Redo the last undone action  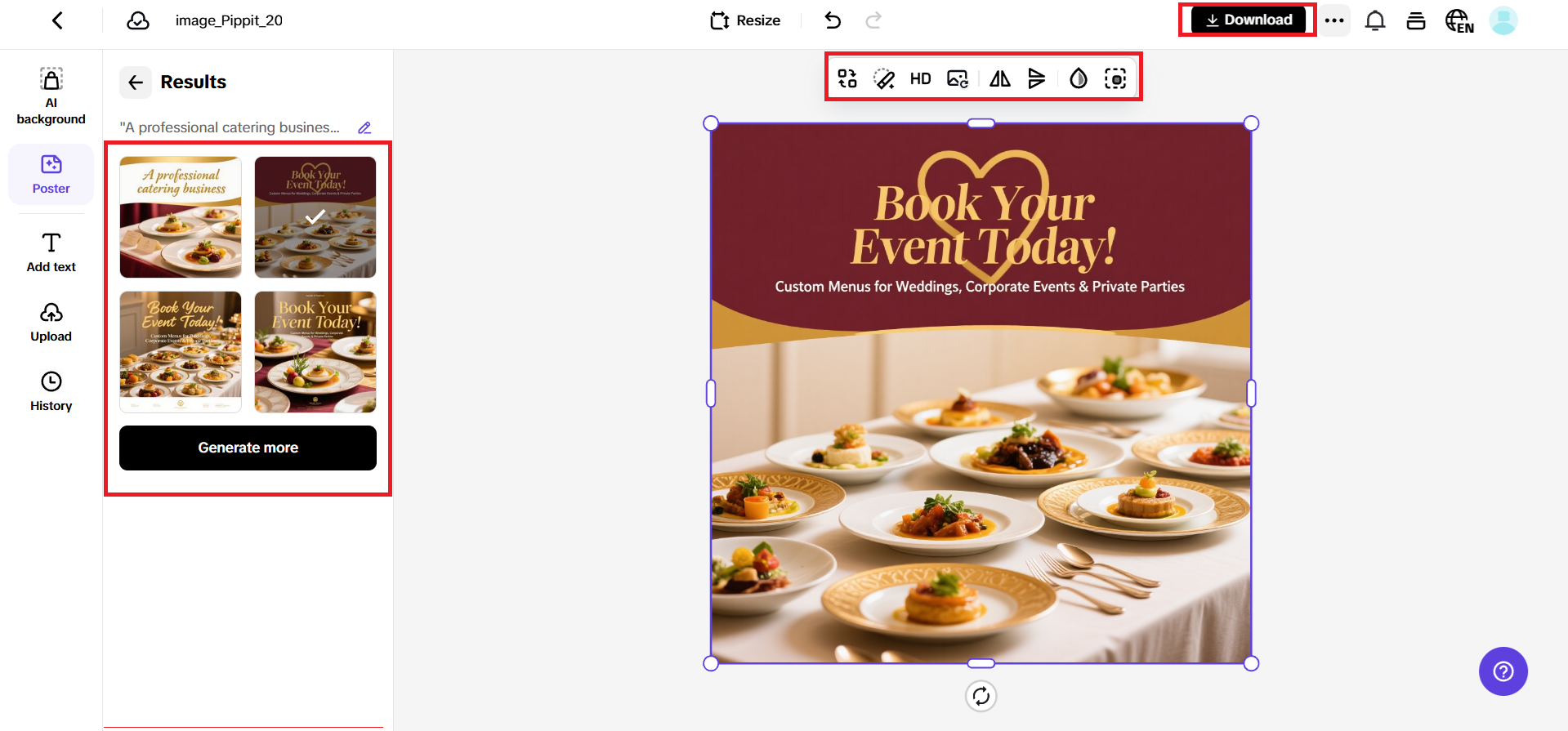coord(873,20)
